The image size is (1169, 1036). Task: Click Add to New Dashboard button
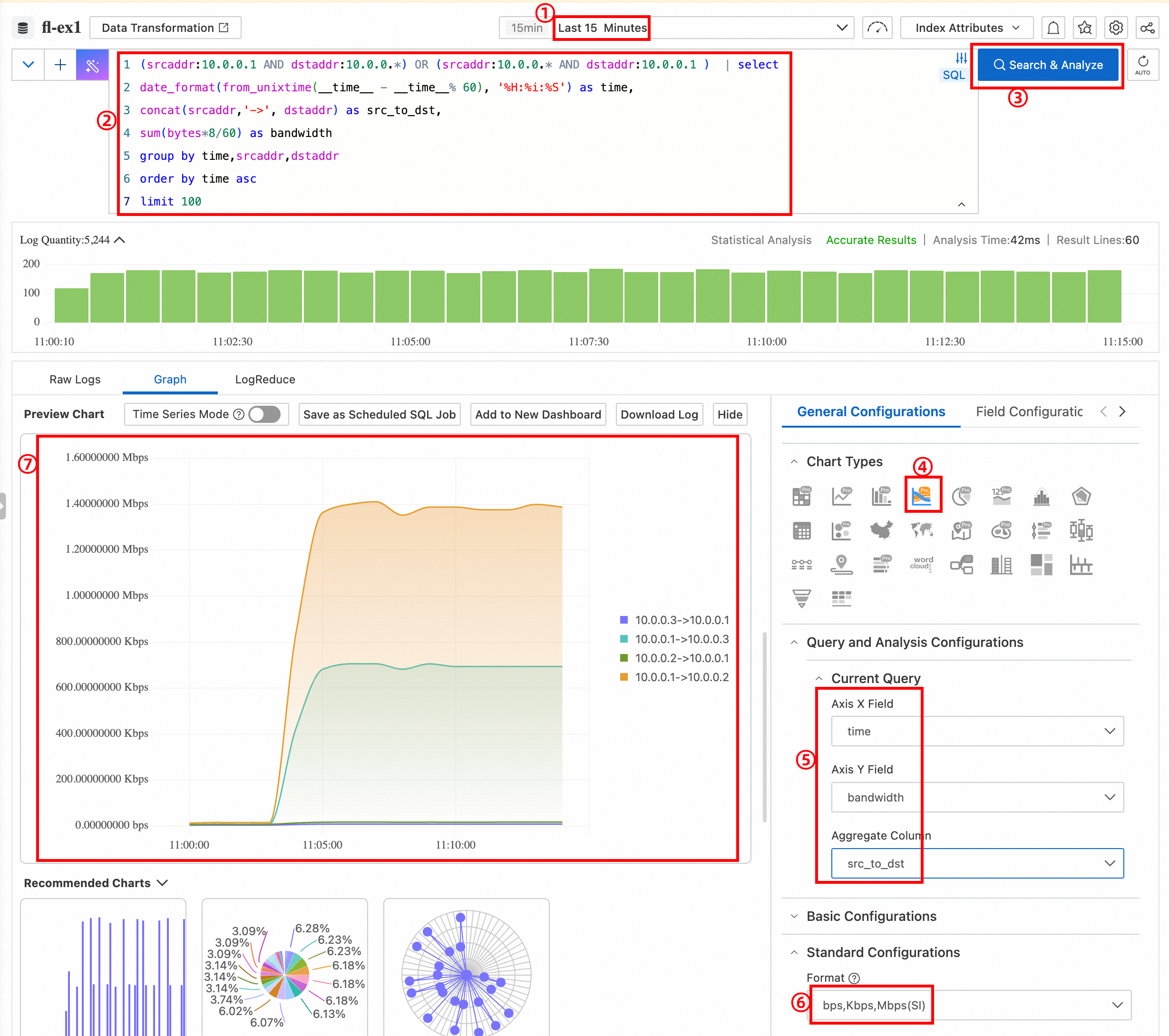point(537,414)
